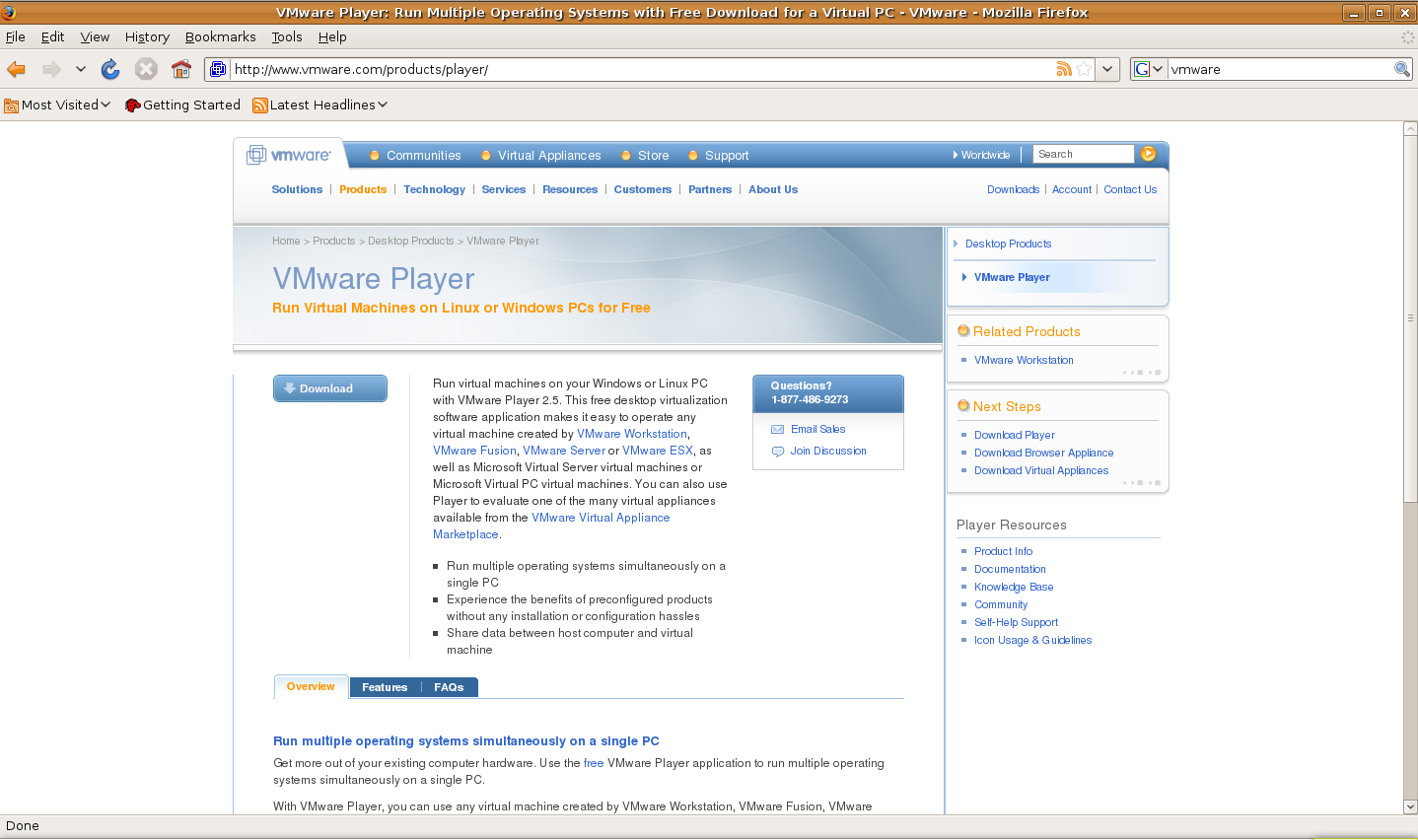Switch to the Features tab
The image size is (1418, 840).
385,687
